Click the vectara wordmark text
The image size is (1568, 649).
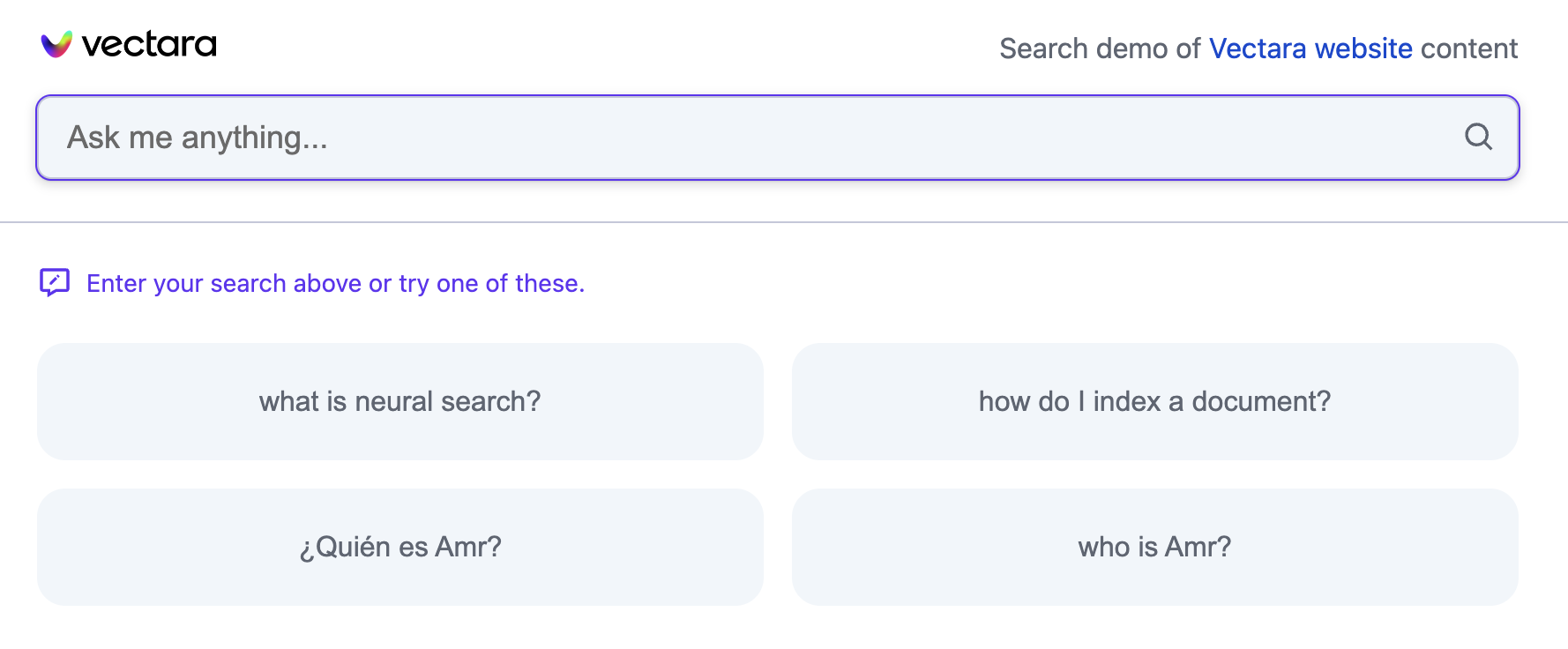[x=149, y=44]
